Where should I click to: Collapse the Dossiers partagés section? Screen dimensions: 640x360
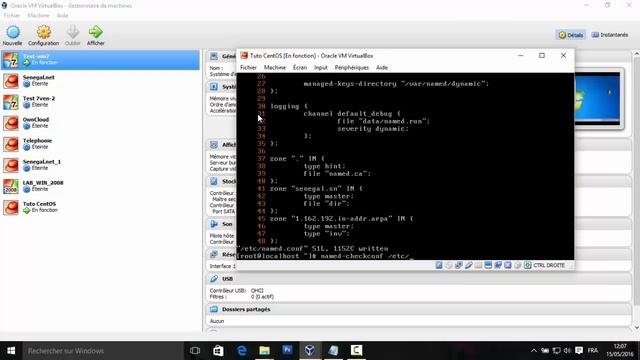[x=246, y=309]
